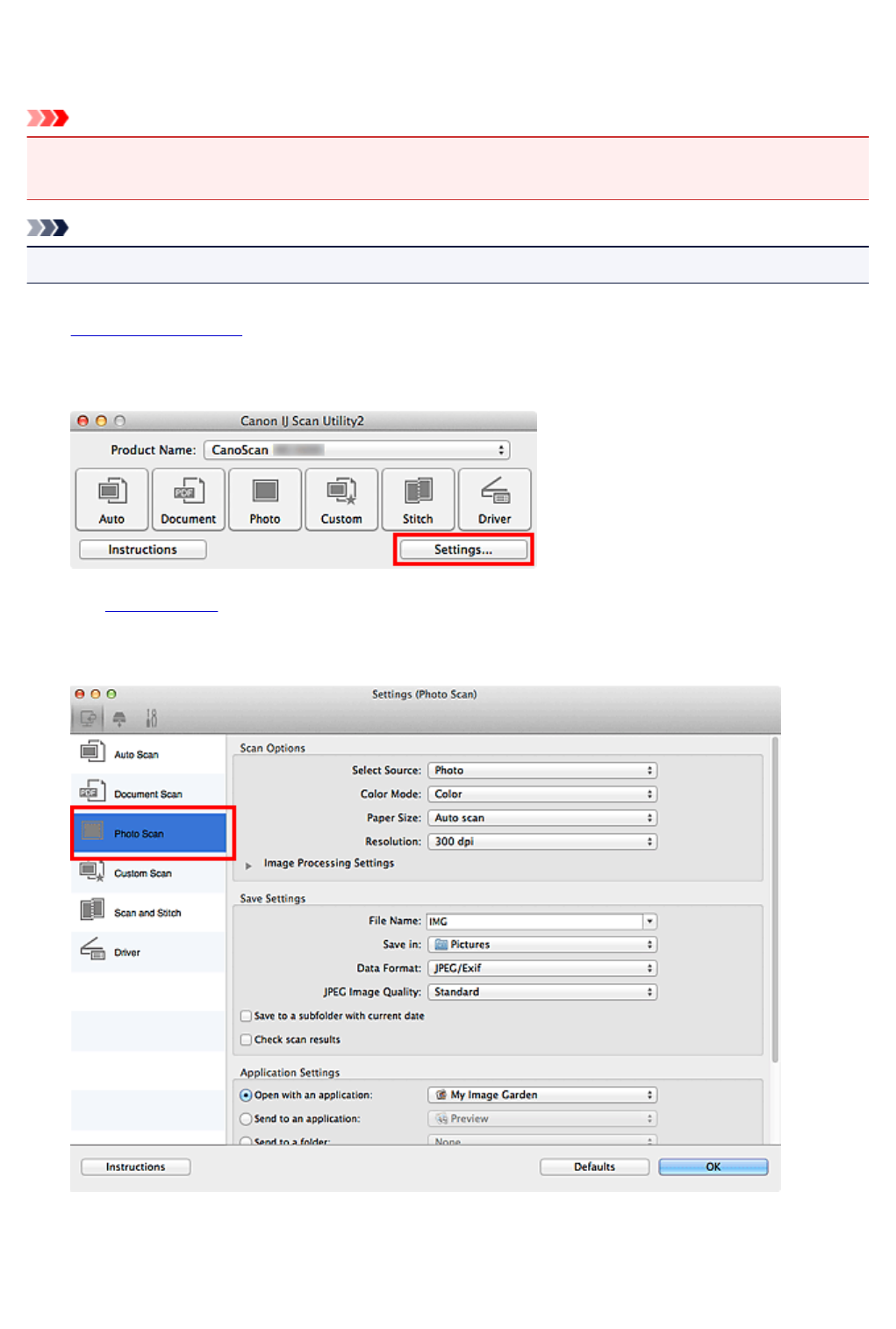
Task: Click the OK button
Action: (x=713, y=1167)
